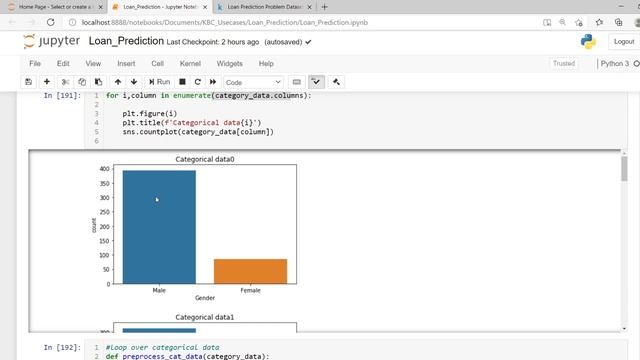Click the browser address bar URL

224,22
